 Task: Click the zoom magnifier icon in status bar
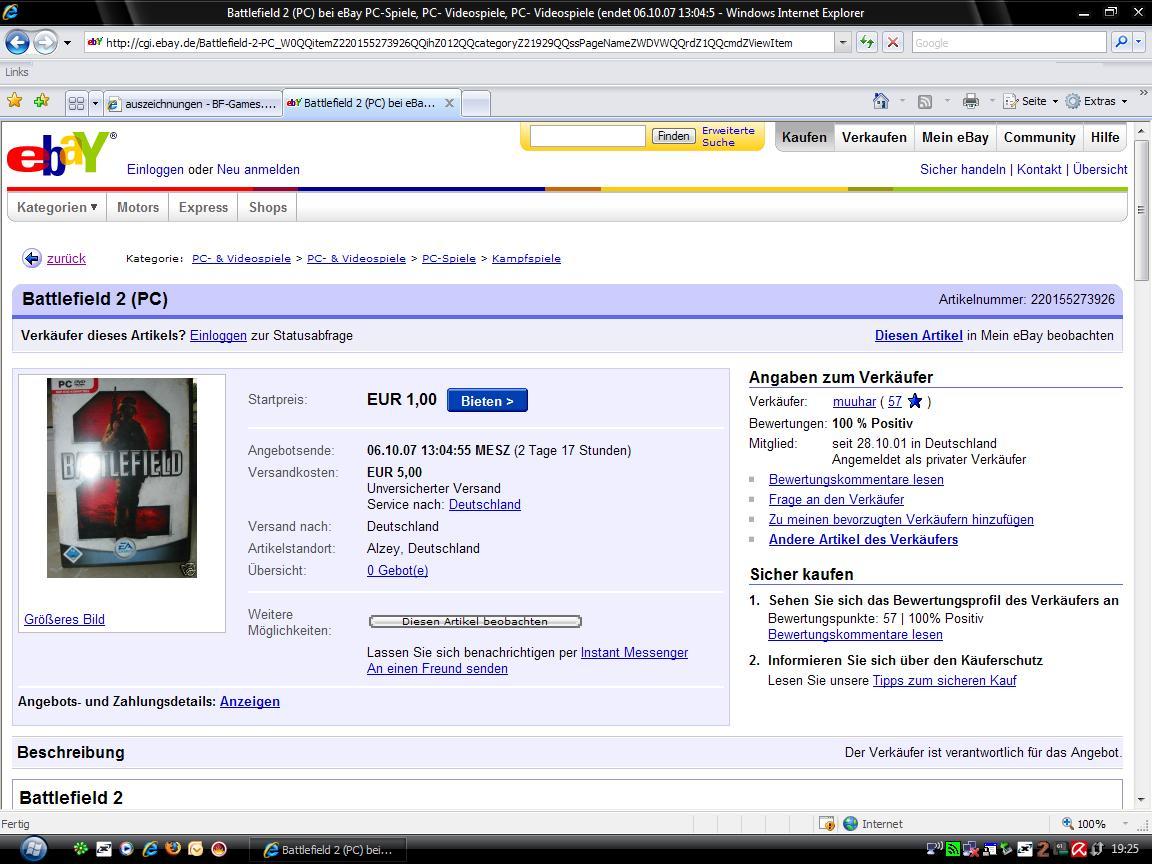(1068, 824)
